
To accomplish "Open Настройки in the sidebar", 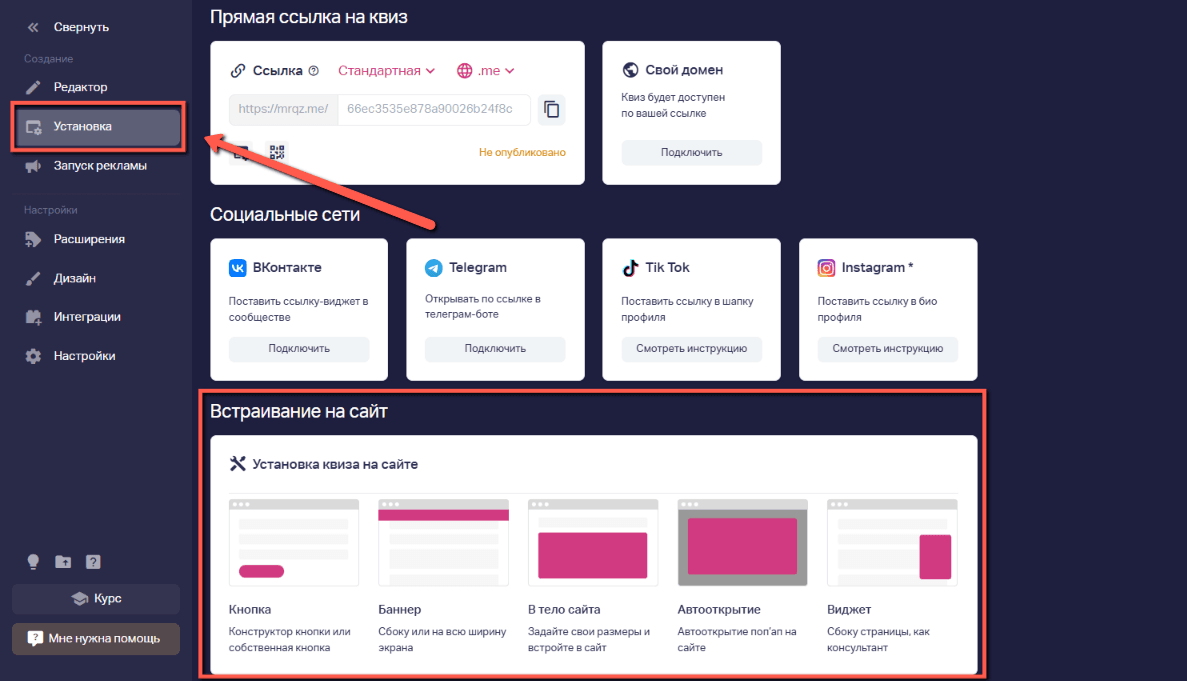I will tap(71, 356).
